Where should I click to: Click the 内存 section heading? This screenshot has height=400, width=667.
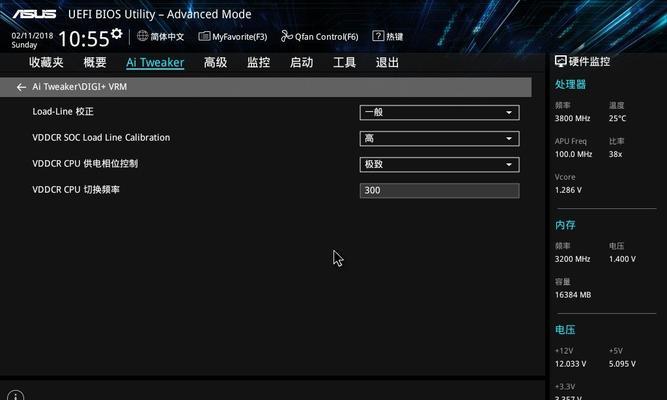click(565, 225)
